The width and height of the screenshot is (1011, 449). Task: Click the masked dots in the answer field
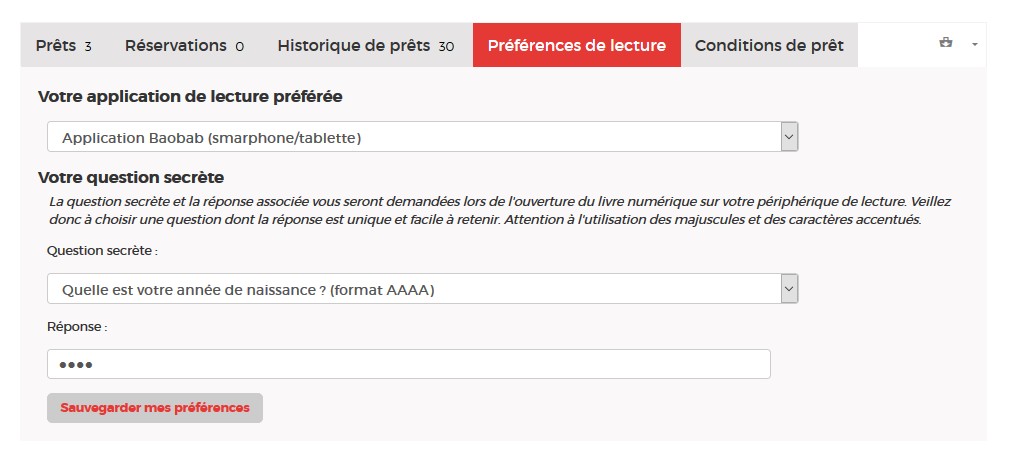(76, 365)
